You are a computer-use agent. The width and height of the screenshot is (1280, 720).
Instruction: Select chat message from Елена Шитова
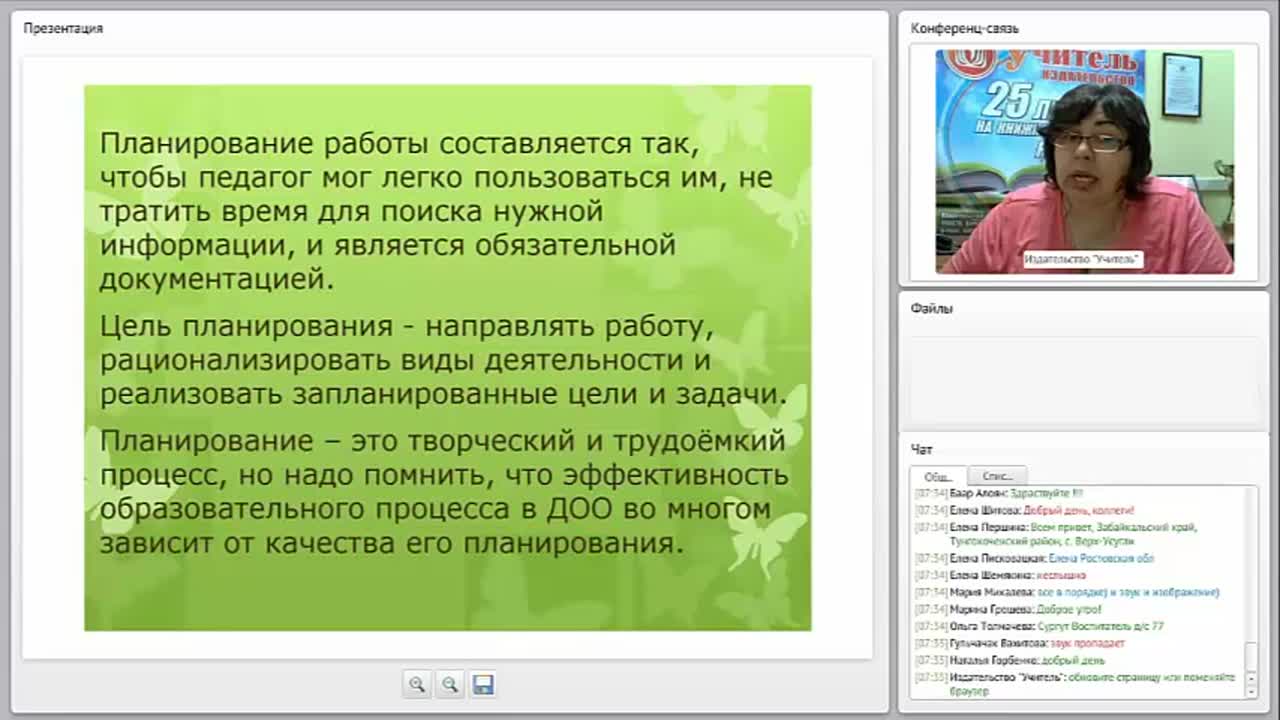click(x=1025, y=510)
